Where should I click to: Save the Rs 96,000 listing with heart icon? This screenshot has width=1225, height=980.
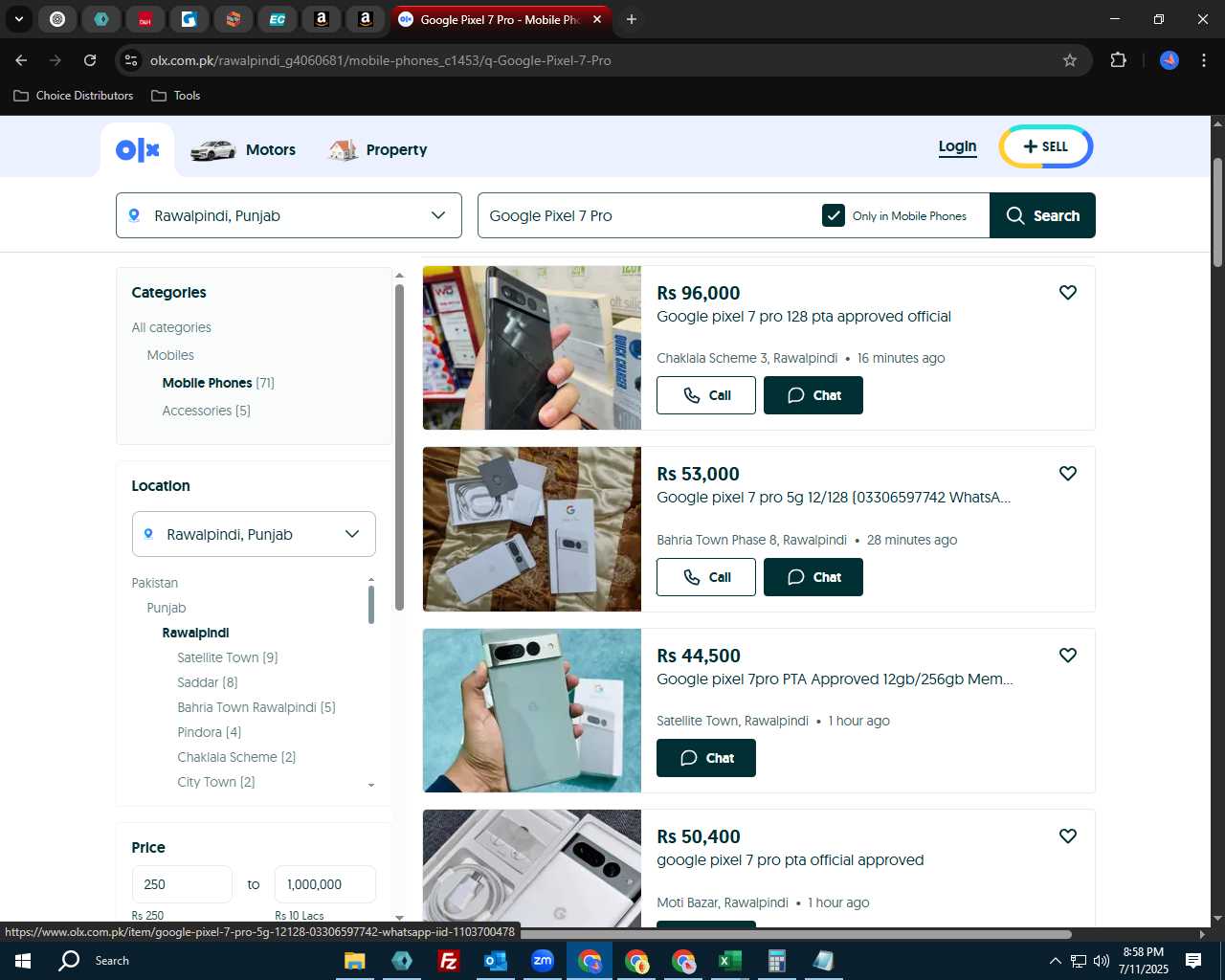click(1068, 293)
